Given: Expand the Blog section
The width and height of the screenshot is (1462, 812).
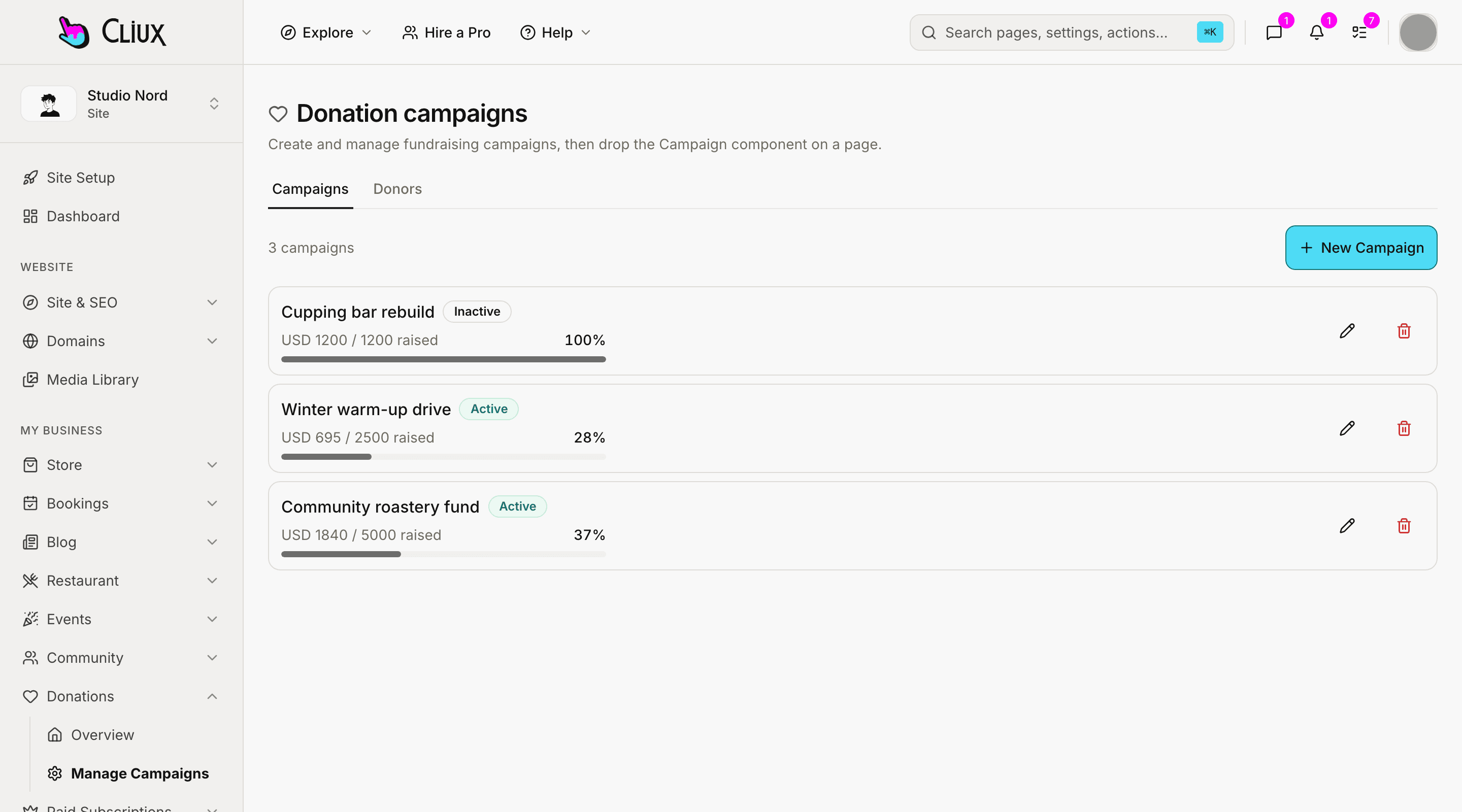Looking at the screenshot, I should 121,542.
